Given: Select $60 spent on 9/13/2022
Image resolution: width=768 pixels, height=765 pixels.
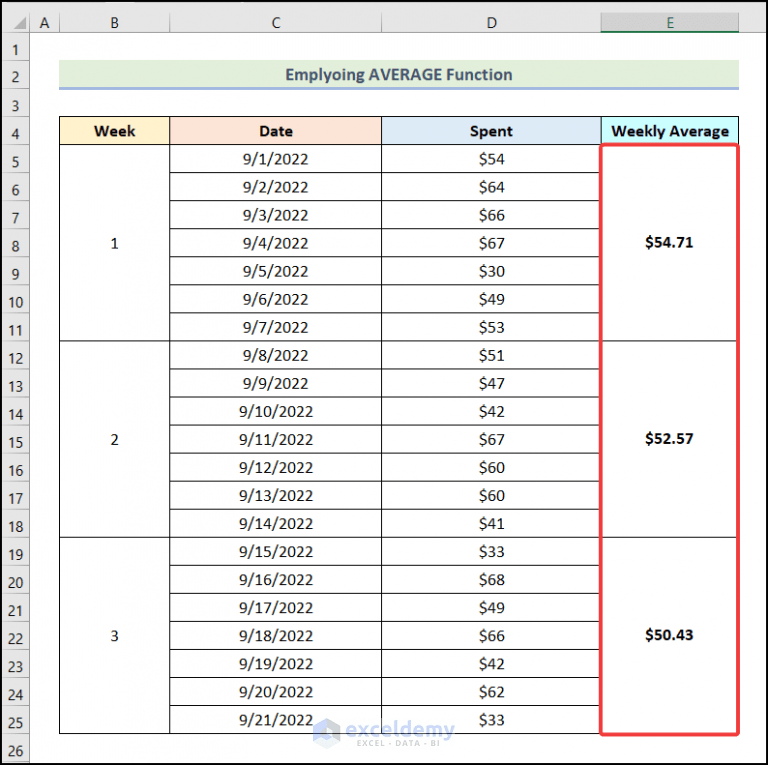Looking at the screenshot, I should (x=491, y=495).
